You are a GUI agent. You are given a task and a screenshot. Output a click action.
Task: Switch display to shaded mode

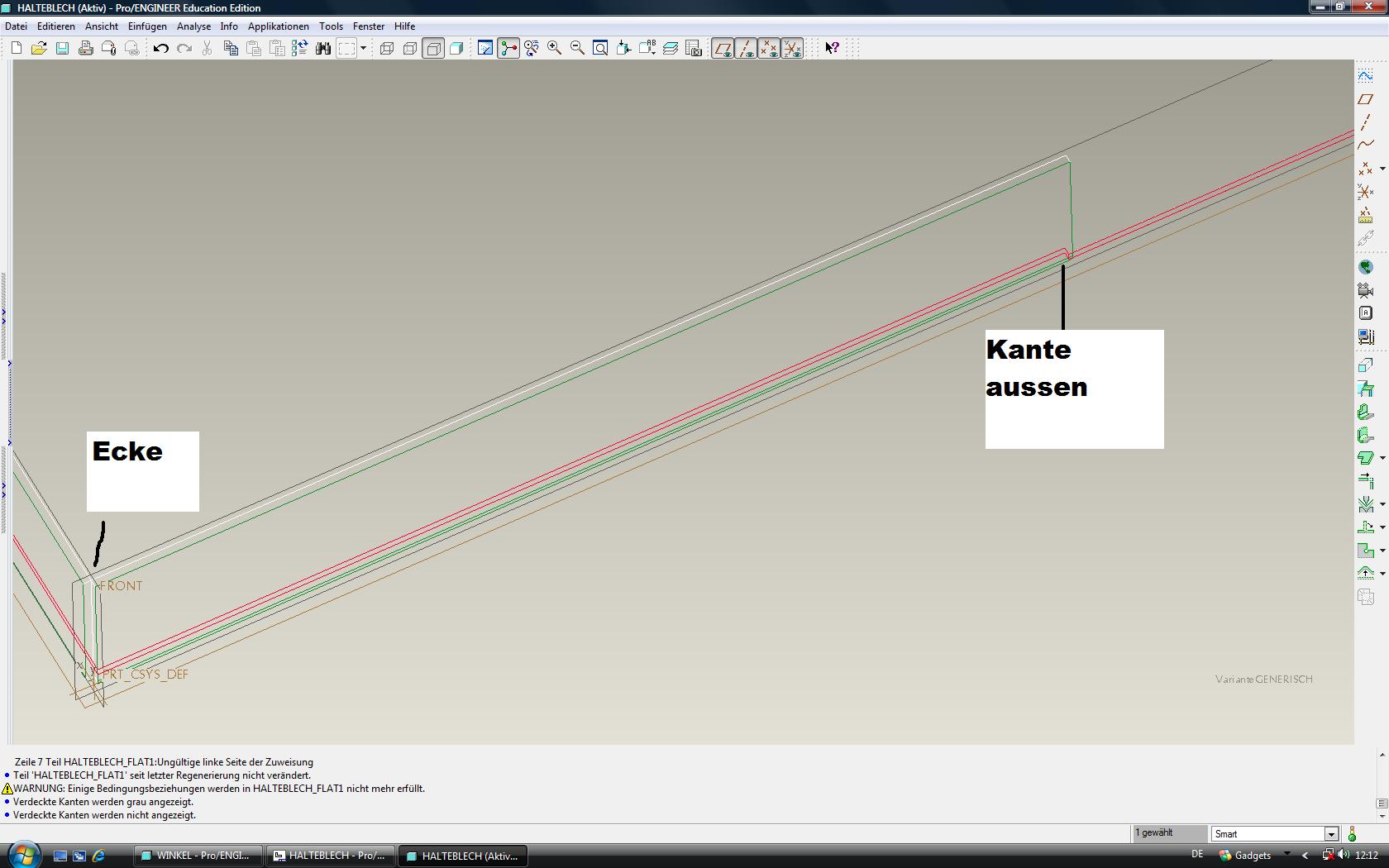tap(456, 48)
